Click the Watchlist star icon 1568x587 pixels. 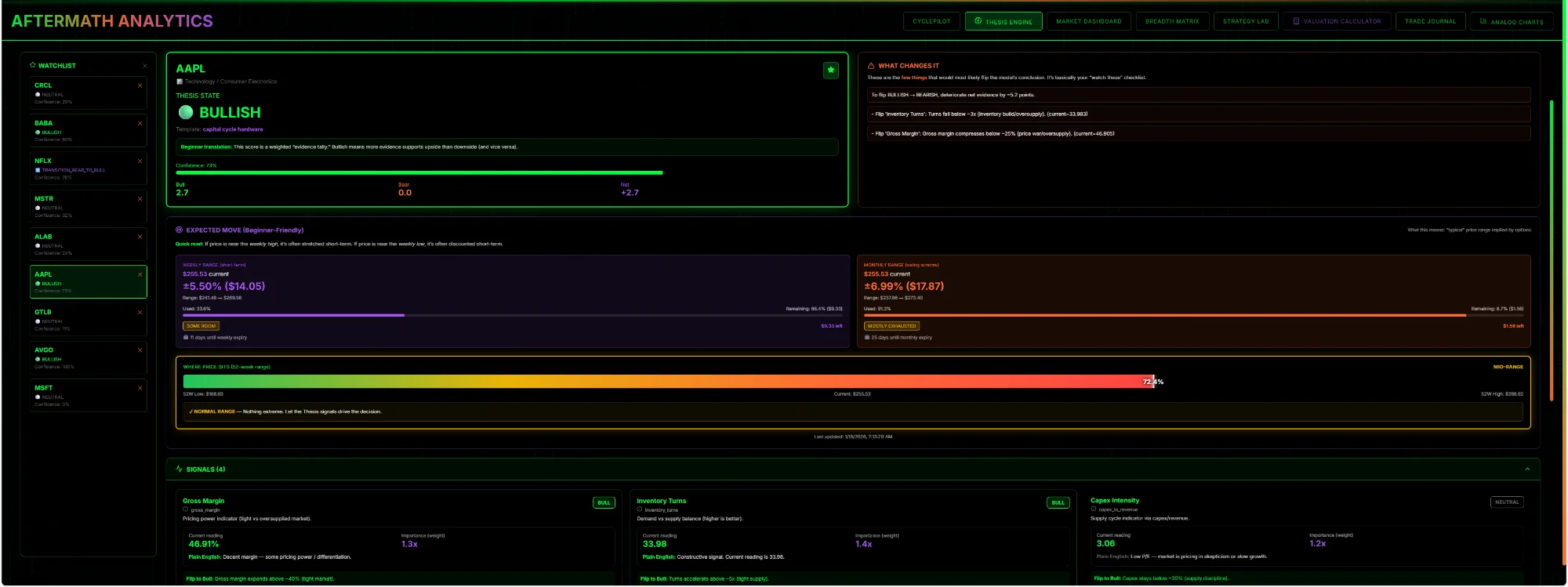click(x=33, y=65)
